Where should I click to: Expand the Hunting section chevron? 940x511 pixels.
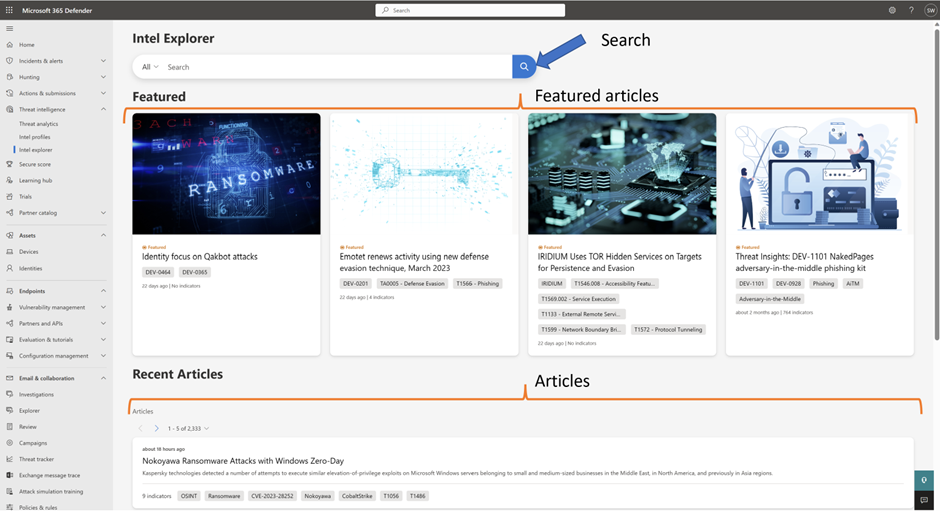click(103, 77)
